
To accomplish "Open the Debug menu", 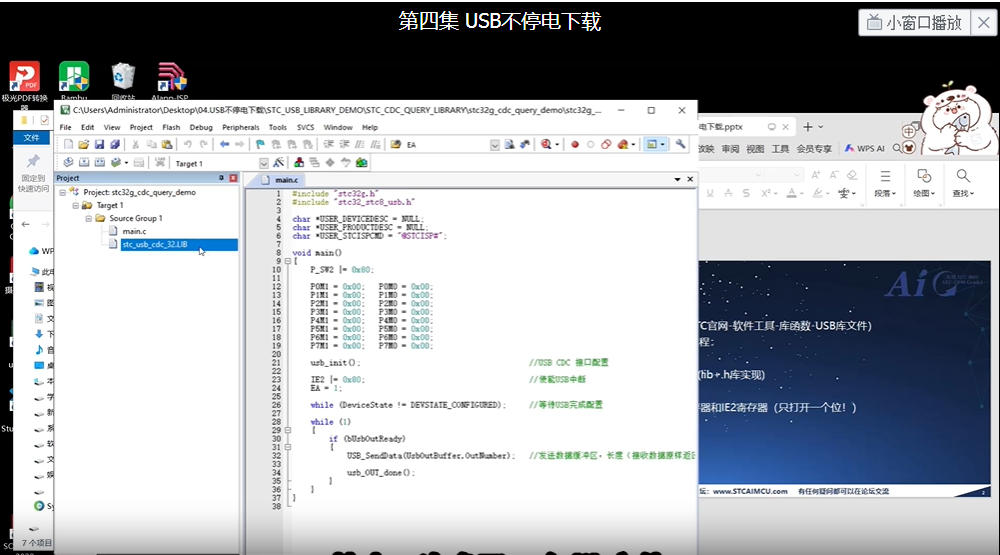I will (201, 128).
